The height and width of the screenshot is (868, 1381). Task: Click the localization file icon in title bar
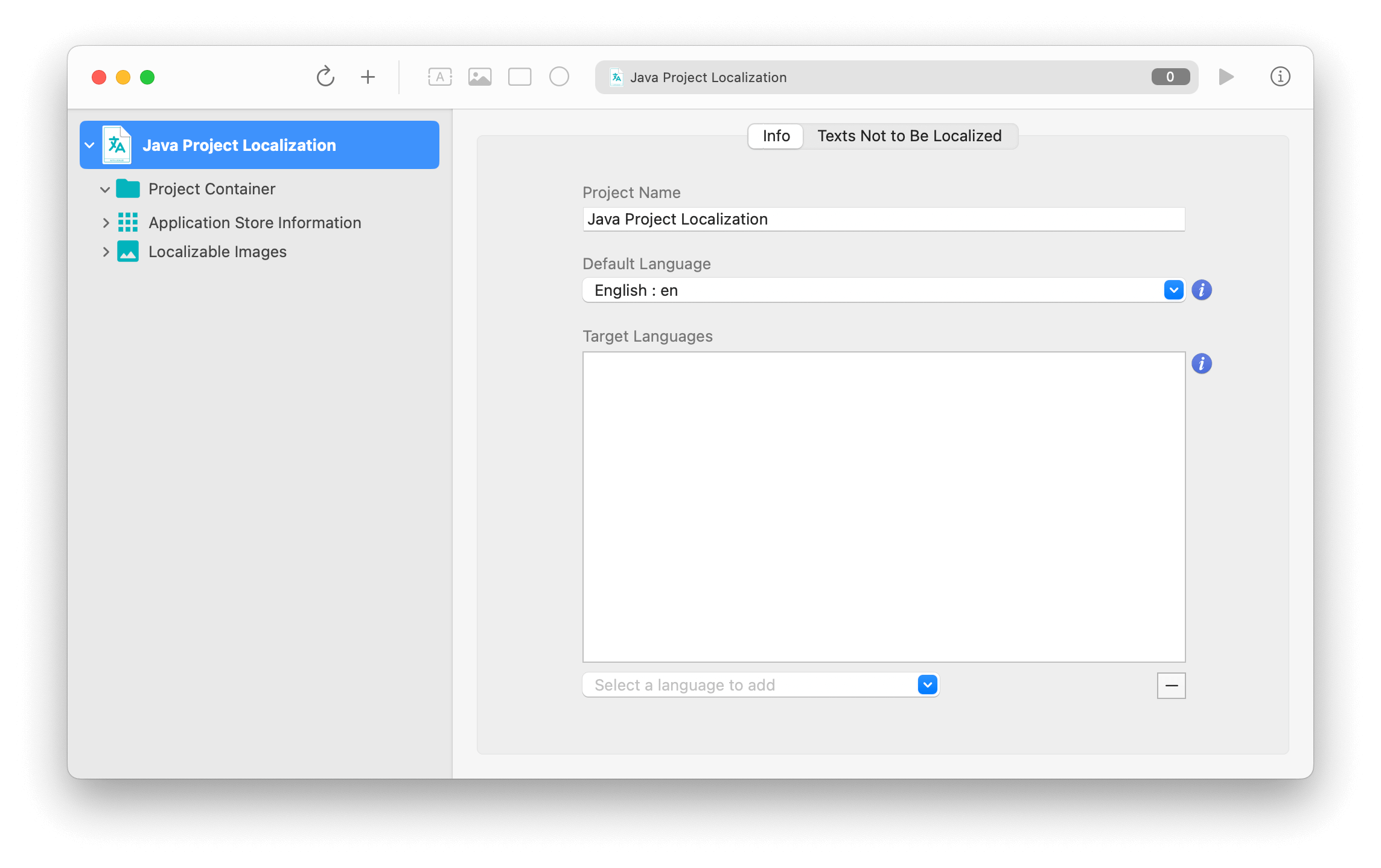(616, 77)
